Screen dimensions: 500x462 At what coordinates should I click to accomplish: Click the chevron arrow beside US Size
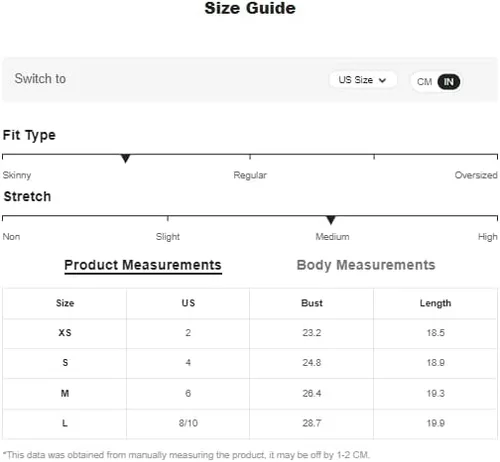[x=382, y=80]
